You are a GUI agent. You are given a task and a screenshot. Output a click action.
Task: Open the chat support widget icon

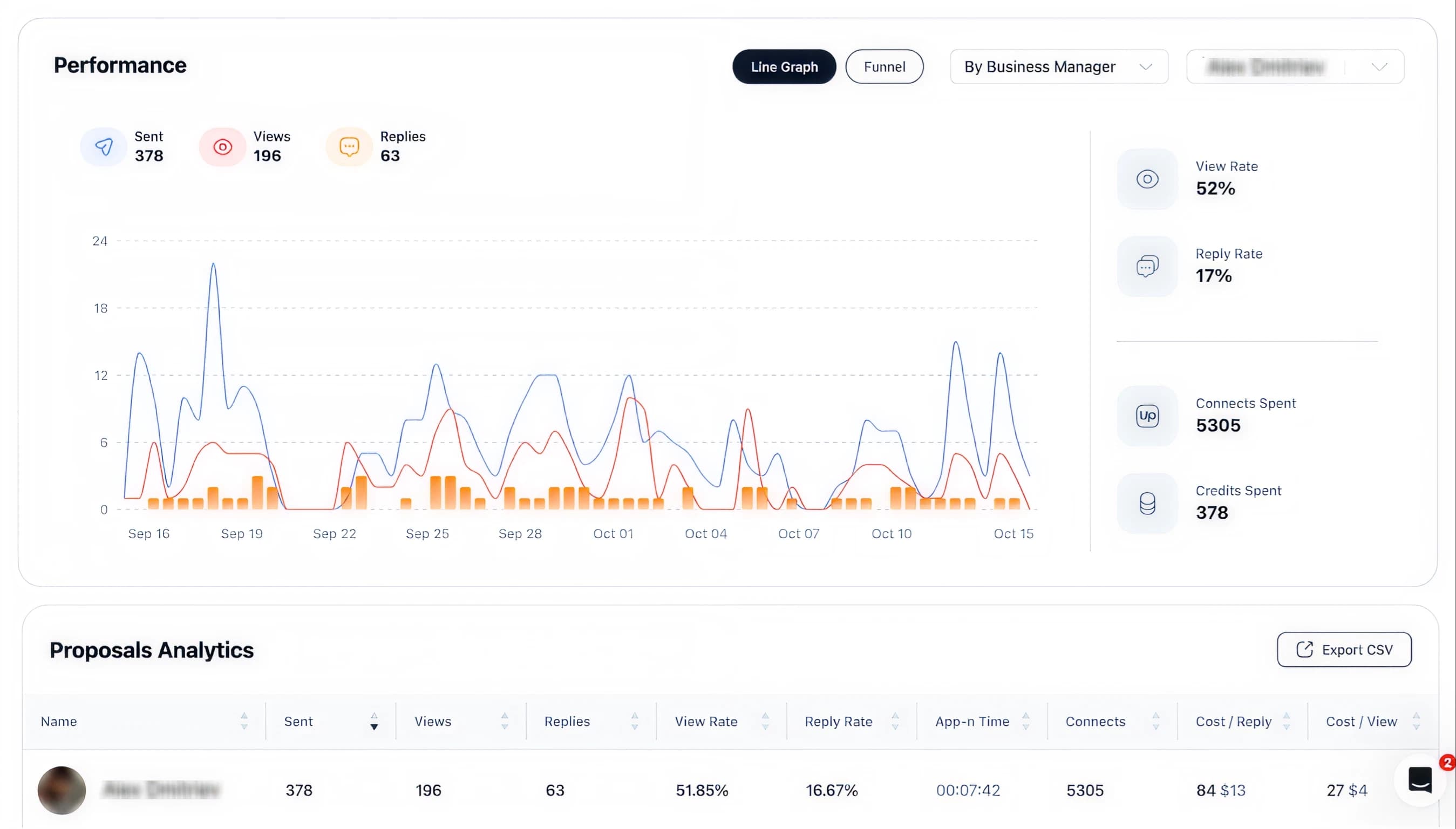coord(1419,779)
